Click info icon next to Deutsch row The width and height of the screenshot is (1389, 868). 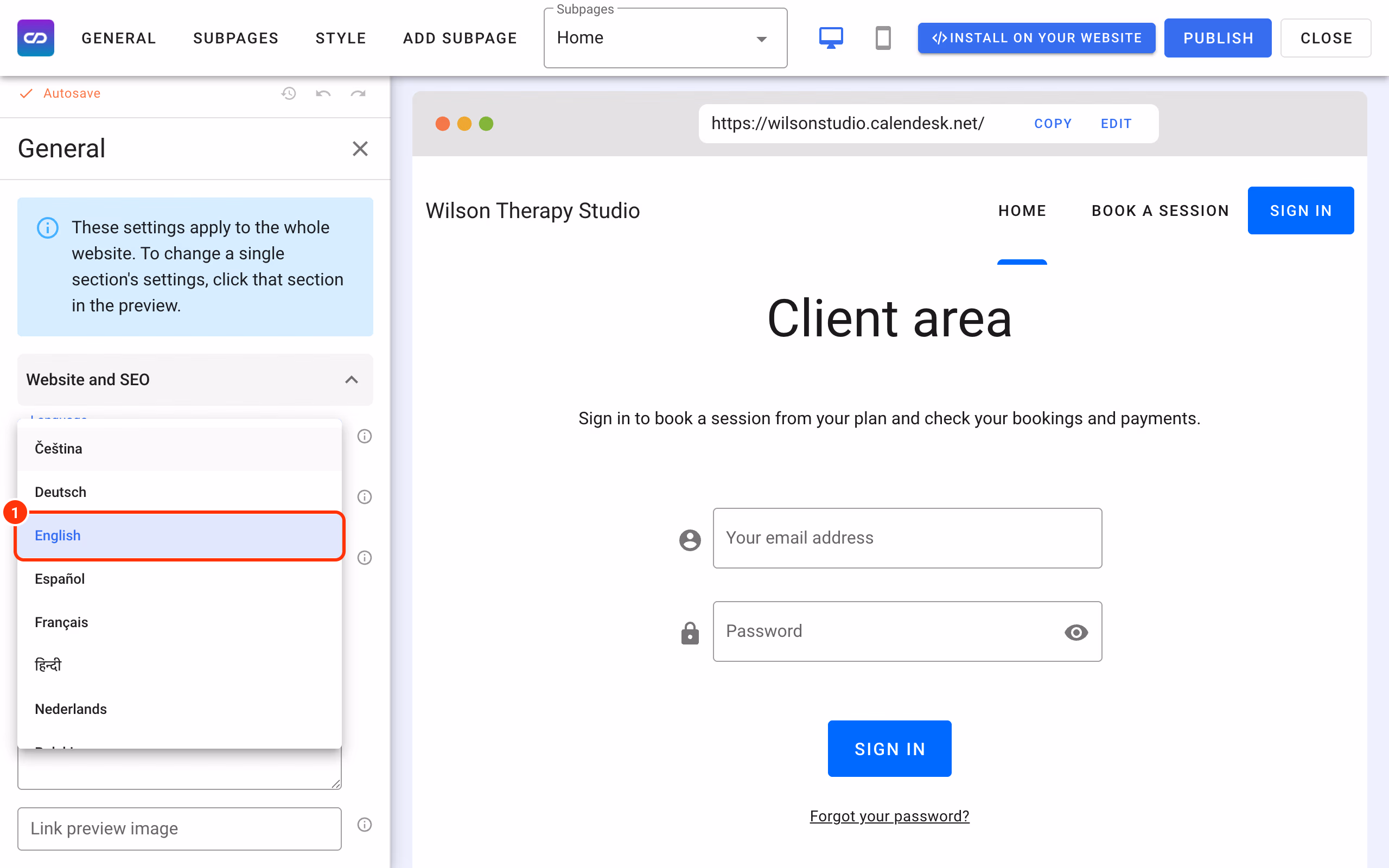365,497
